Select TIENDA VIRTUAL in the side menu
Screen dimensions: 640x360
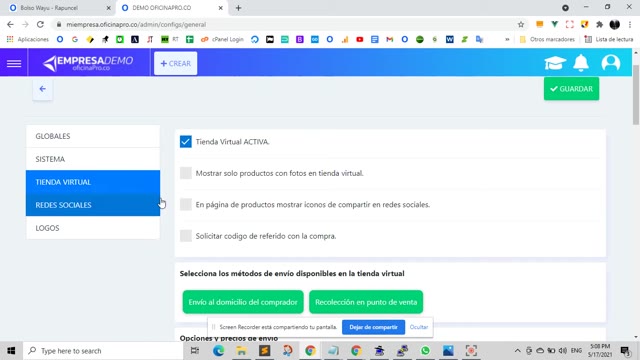pos(93,182)
